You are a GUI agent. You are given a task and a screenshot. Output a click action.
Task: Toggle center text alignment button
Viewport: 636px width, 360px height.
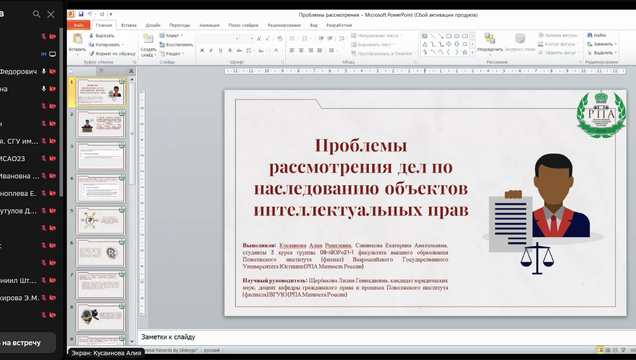pyautogui.click(x=301, y=50)
